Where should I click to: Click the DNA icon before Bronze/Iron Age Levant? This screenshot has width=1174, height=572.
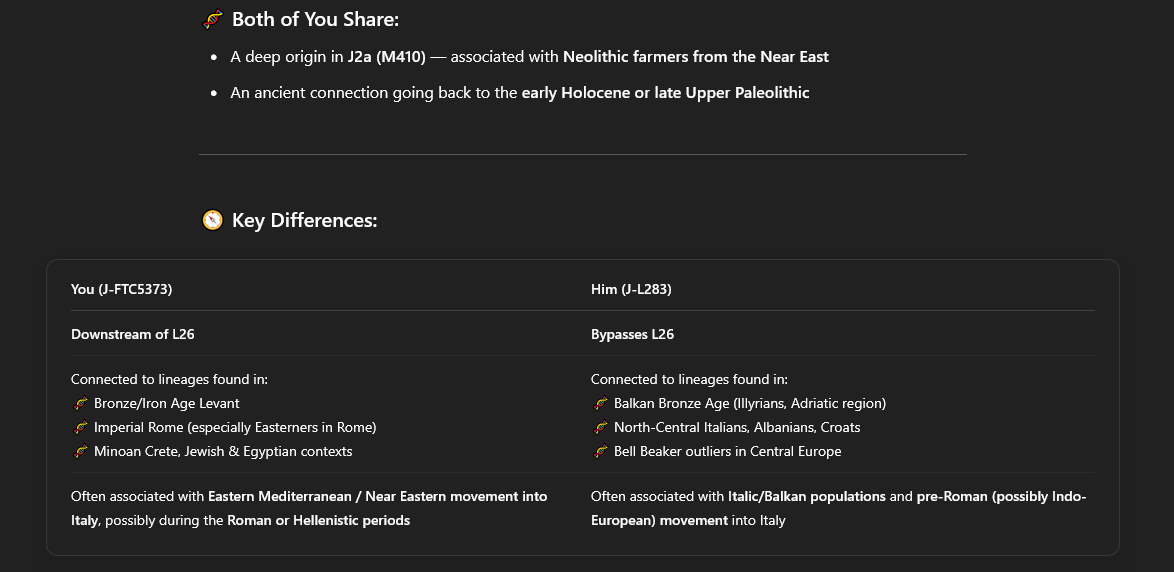click(80, 404)
